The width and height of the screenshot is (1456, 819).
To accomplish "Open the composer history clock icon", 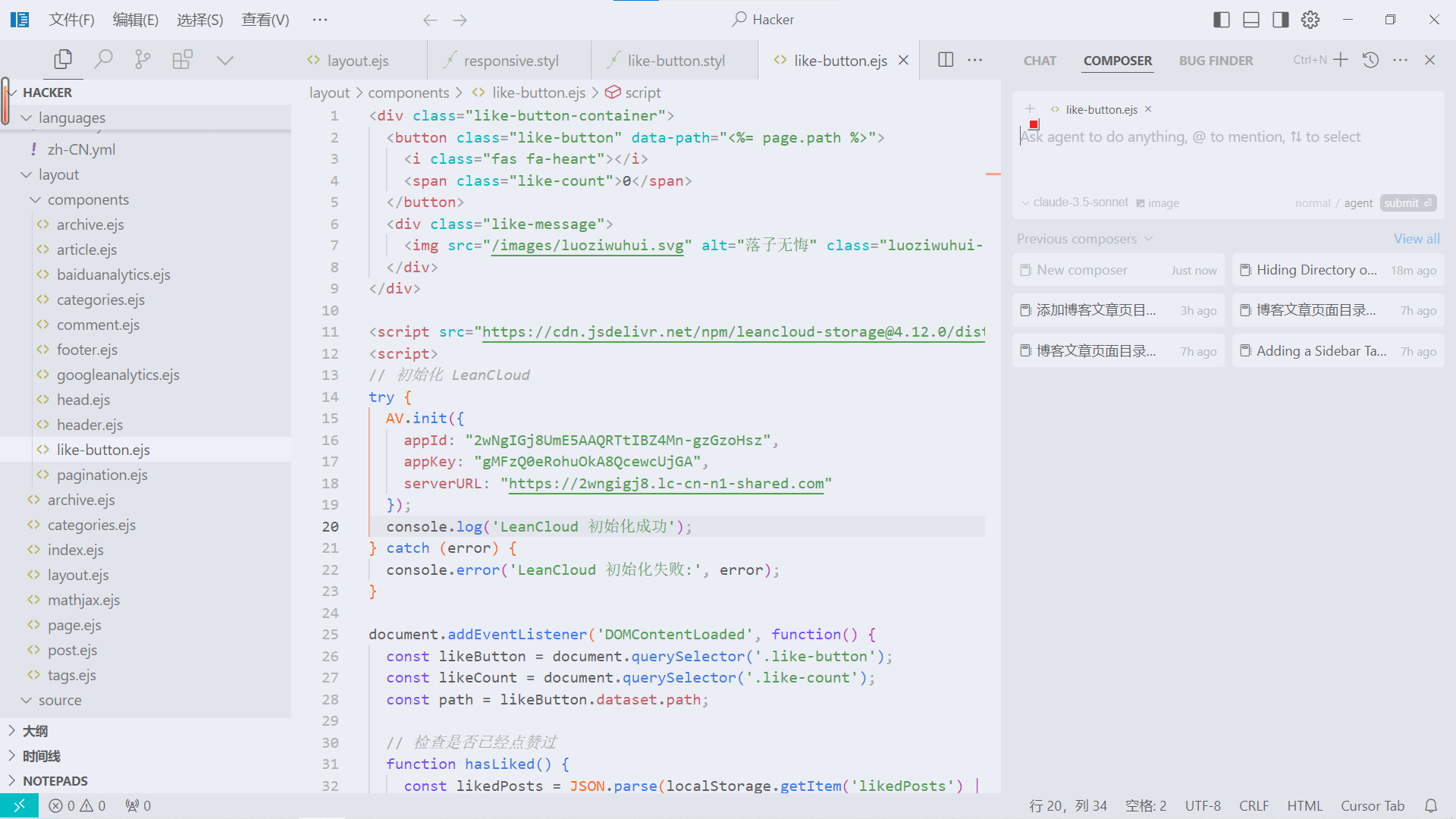I will 1370,60.
